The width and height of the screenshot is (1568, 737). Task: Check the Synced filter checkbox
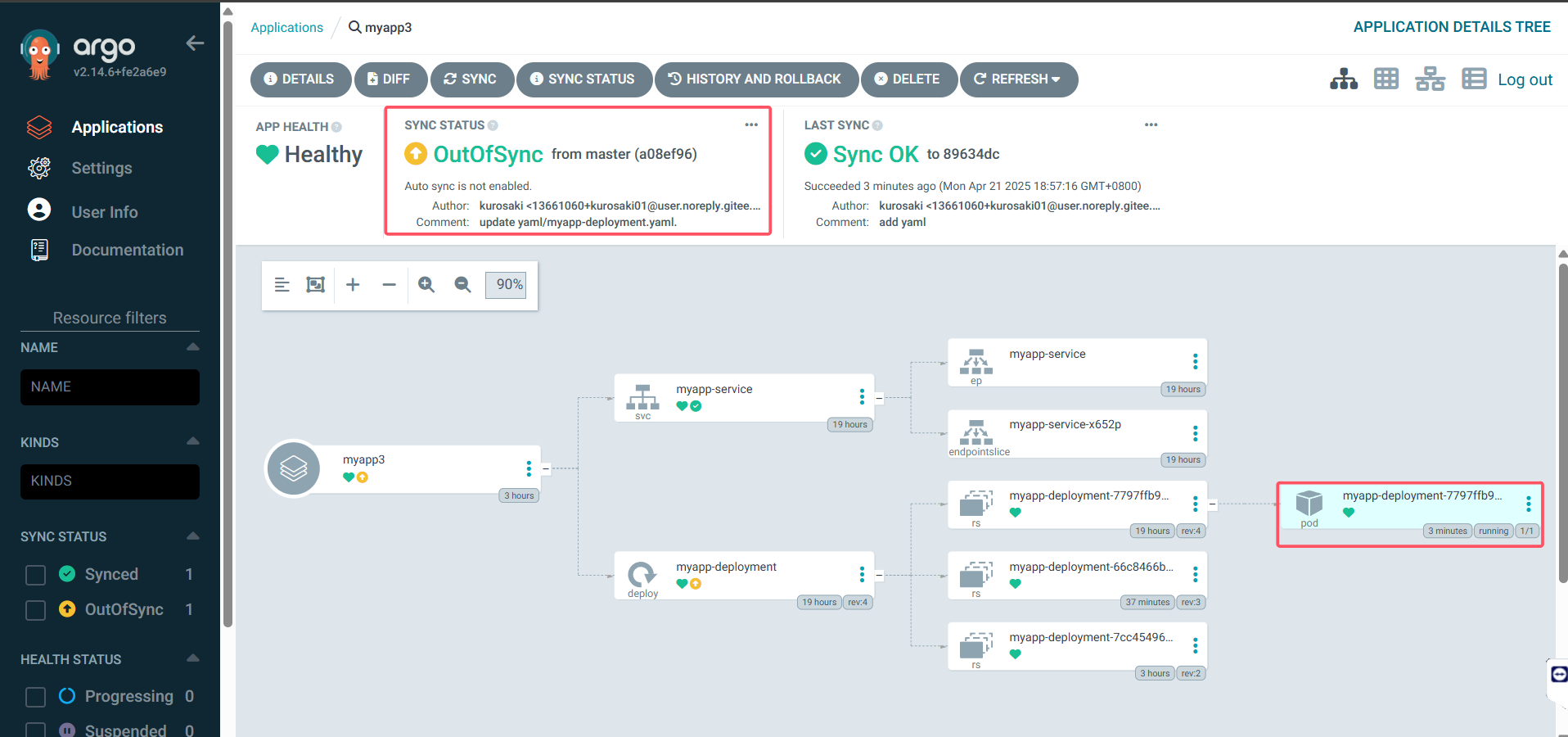point(35,575)
